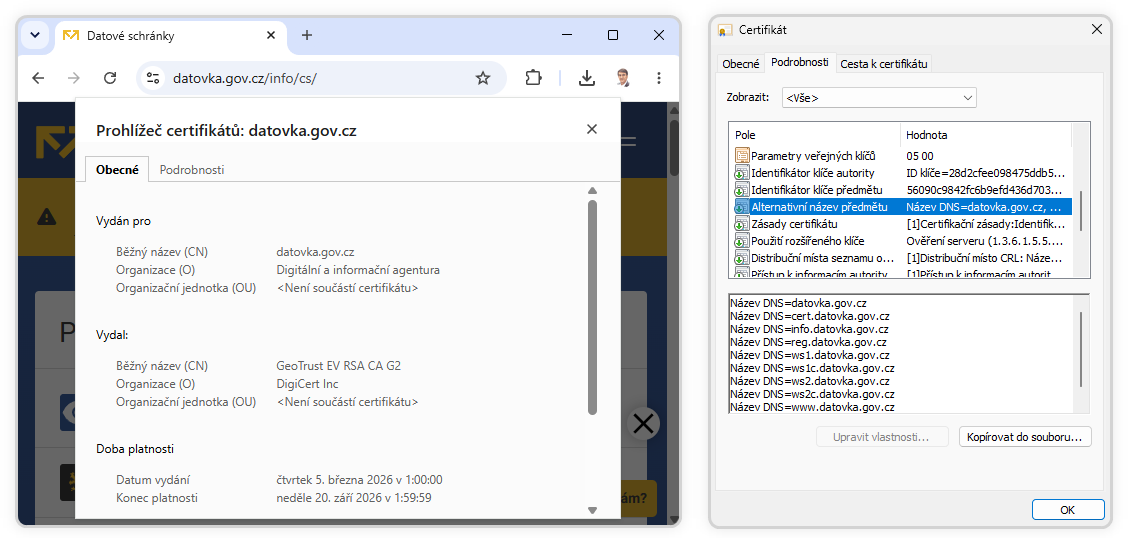Click the Název DNS=info.datovka.gov.cz line
1128x538 pixels.
point(809,329)
